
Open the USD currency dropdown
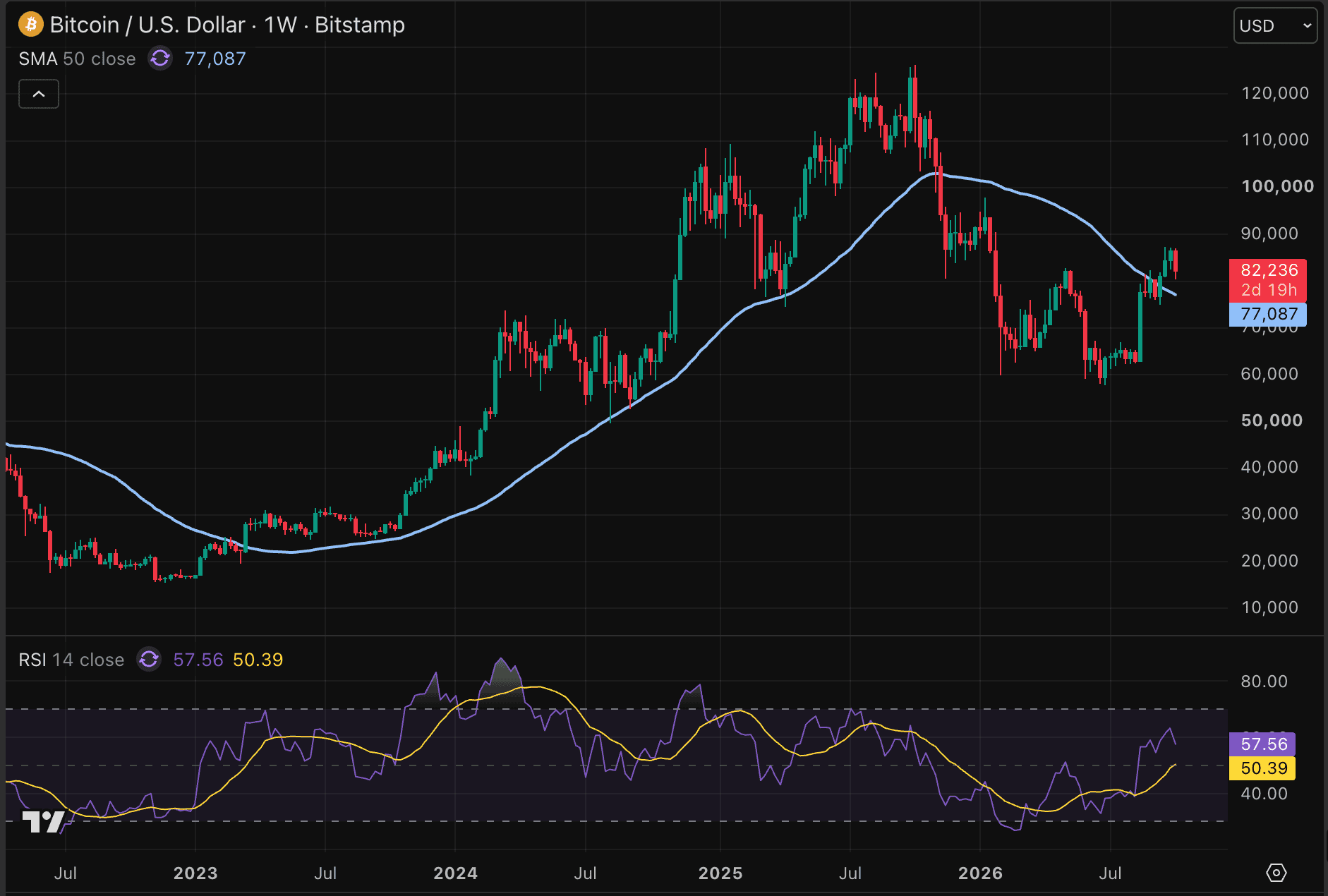coord(1275,26)
